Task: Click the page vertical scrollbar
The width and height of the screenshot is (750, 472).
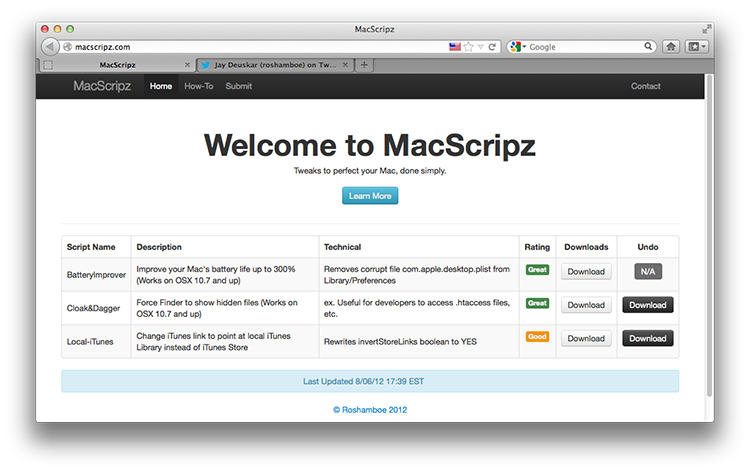Action: [710, 234]
